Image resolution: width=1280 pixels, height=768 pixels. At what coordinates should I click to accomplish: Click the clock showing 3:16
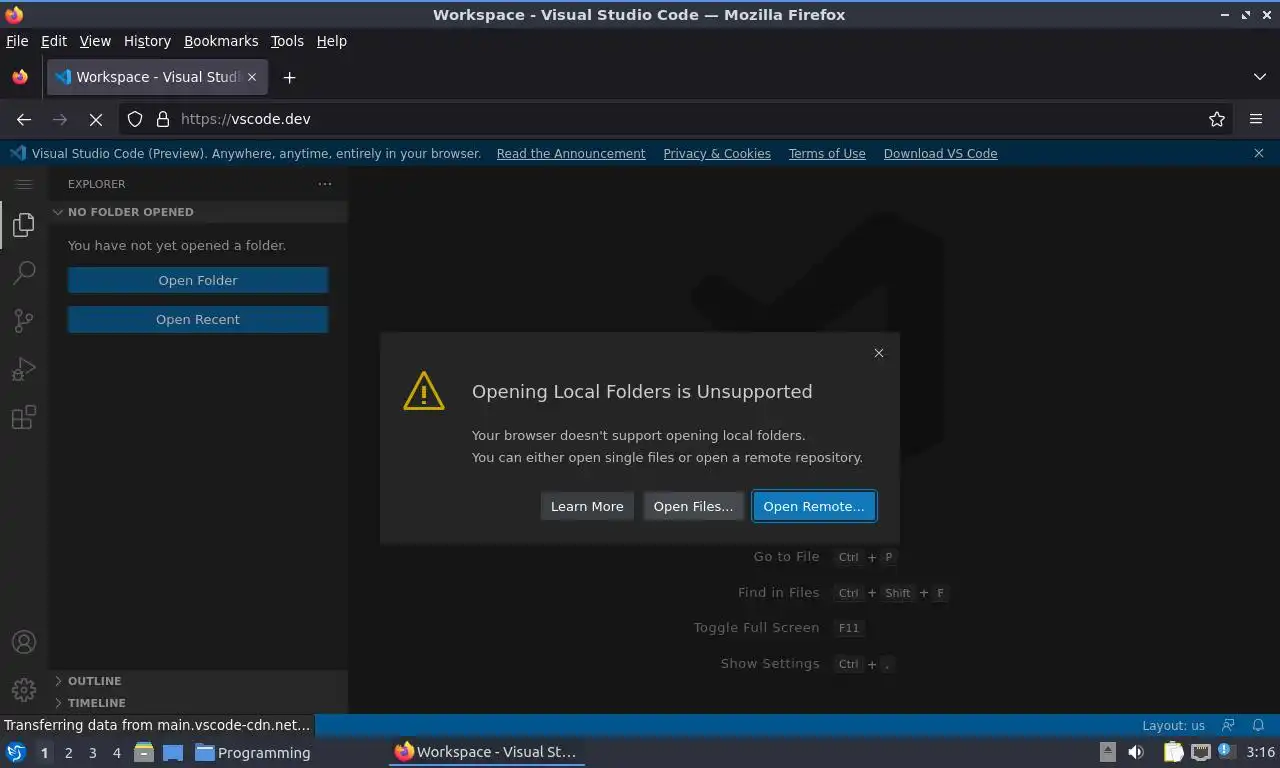click(1260, 752)
